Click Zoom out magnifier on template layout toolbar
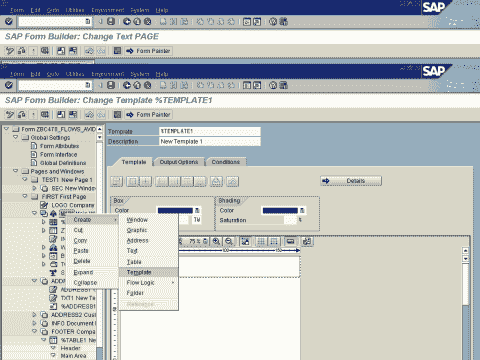 click(229, 241)
